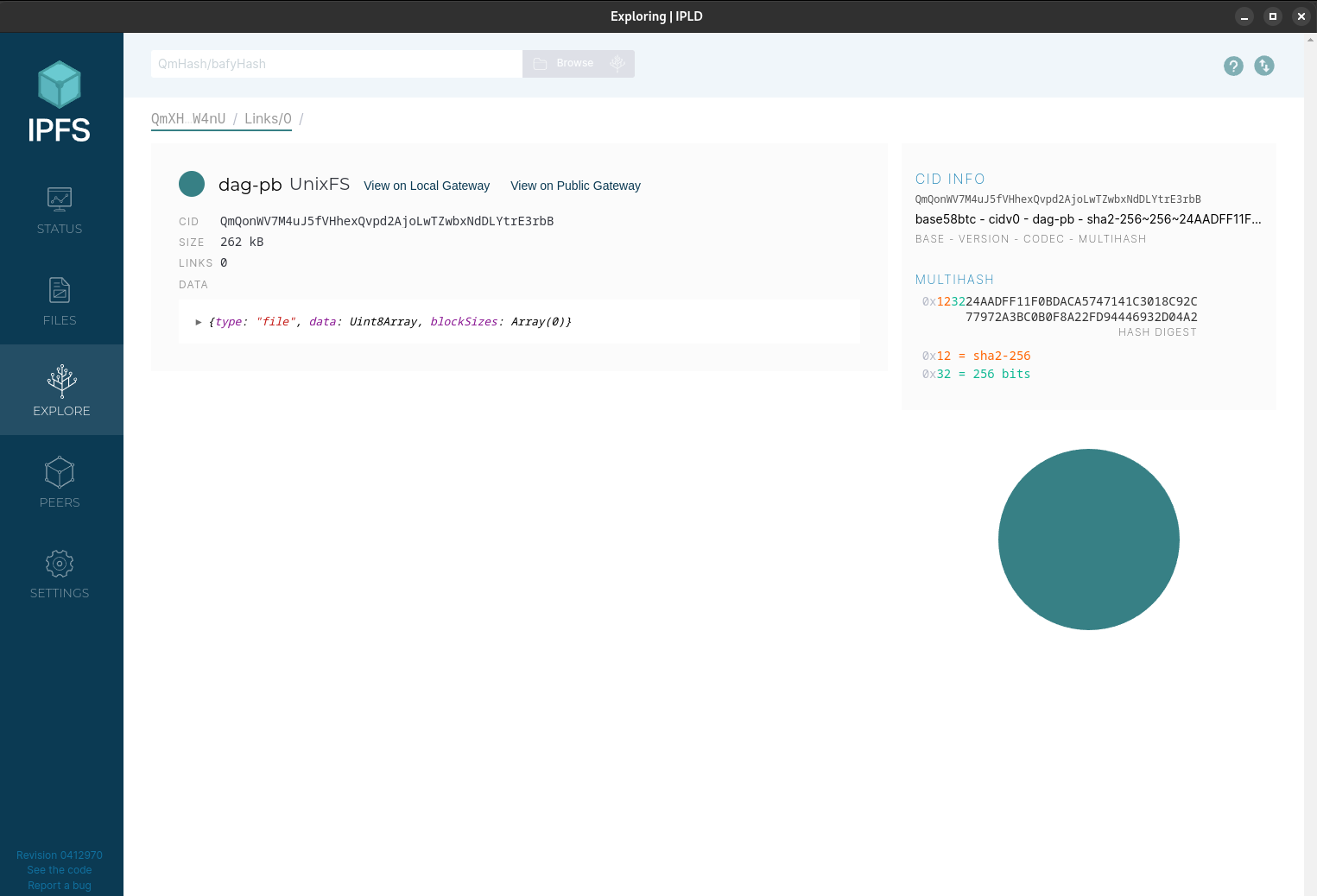Image resolution: width=1317 pixels, height=896 pixels.
Task: Switch to SETTINGS menu label
Action: (60, 593)
